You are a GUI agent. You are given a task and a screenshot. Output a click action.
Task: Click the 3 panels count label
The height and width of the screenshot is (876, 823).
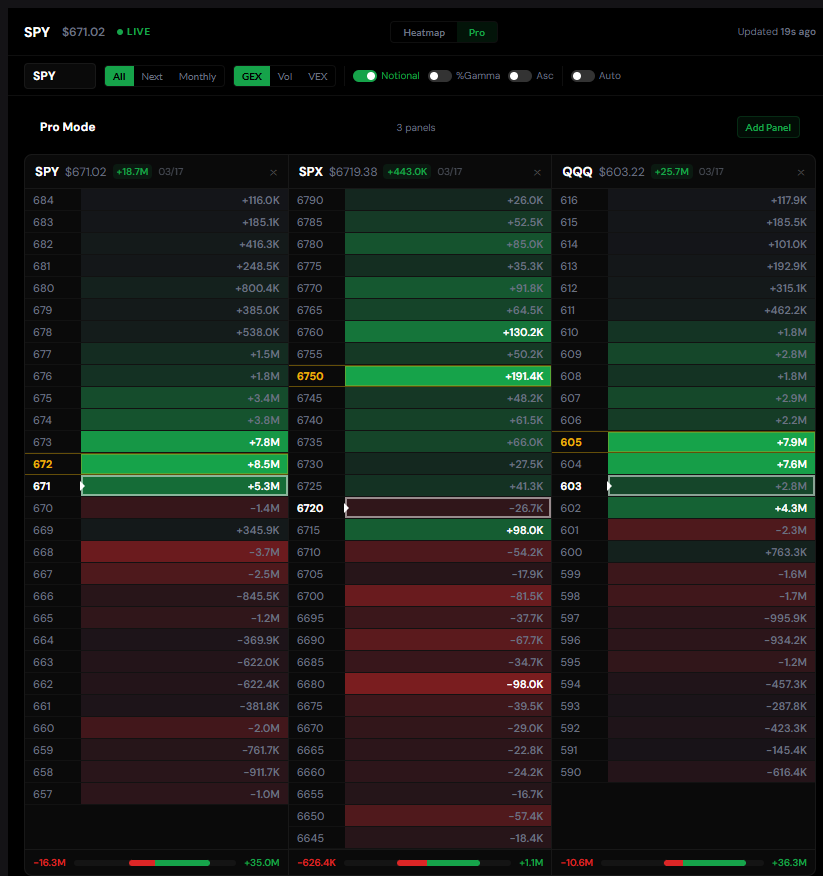pyautogui.click(x=416, y=127)
